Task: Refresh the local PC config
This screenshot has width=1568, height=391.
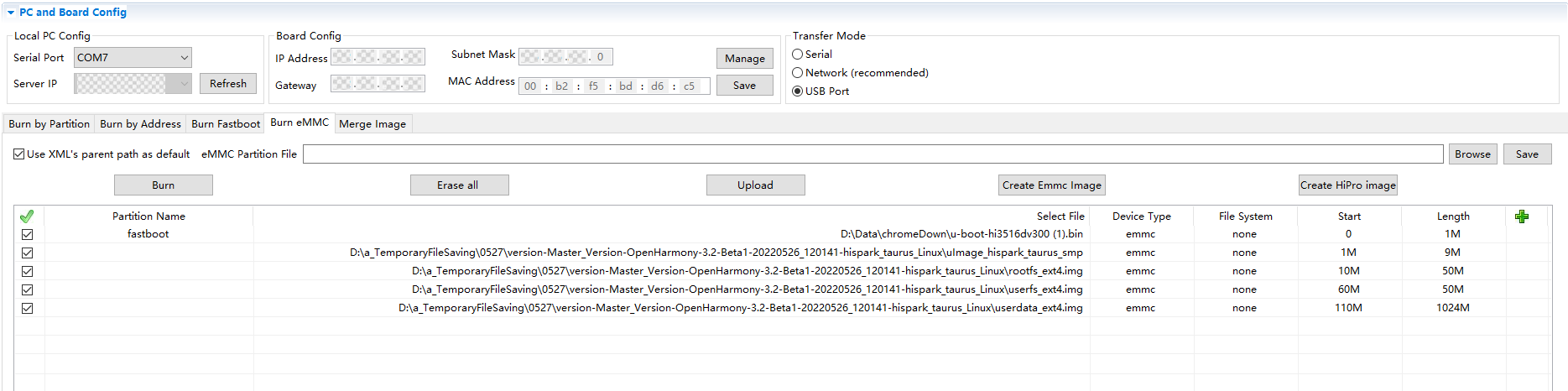Action: point(228,84)
